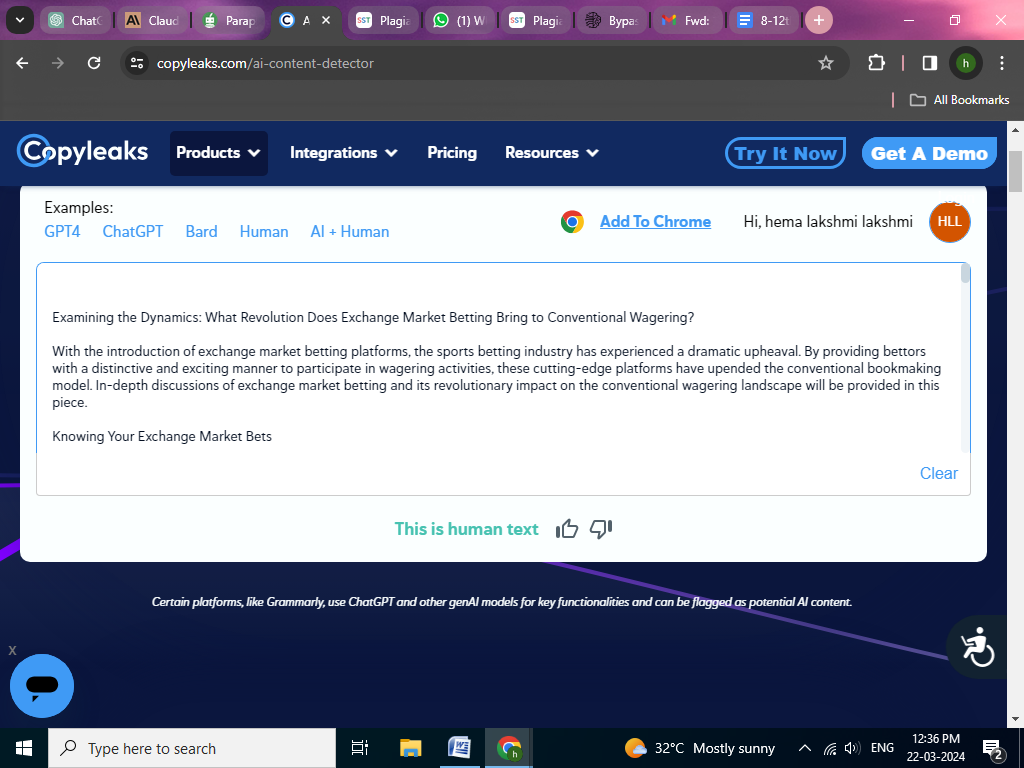Screen dimensions: 1024x768
Task: Open a new browser tab
Action: click(819, 20)
